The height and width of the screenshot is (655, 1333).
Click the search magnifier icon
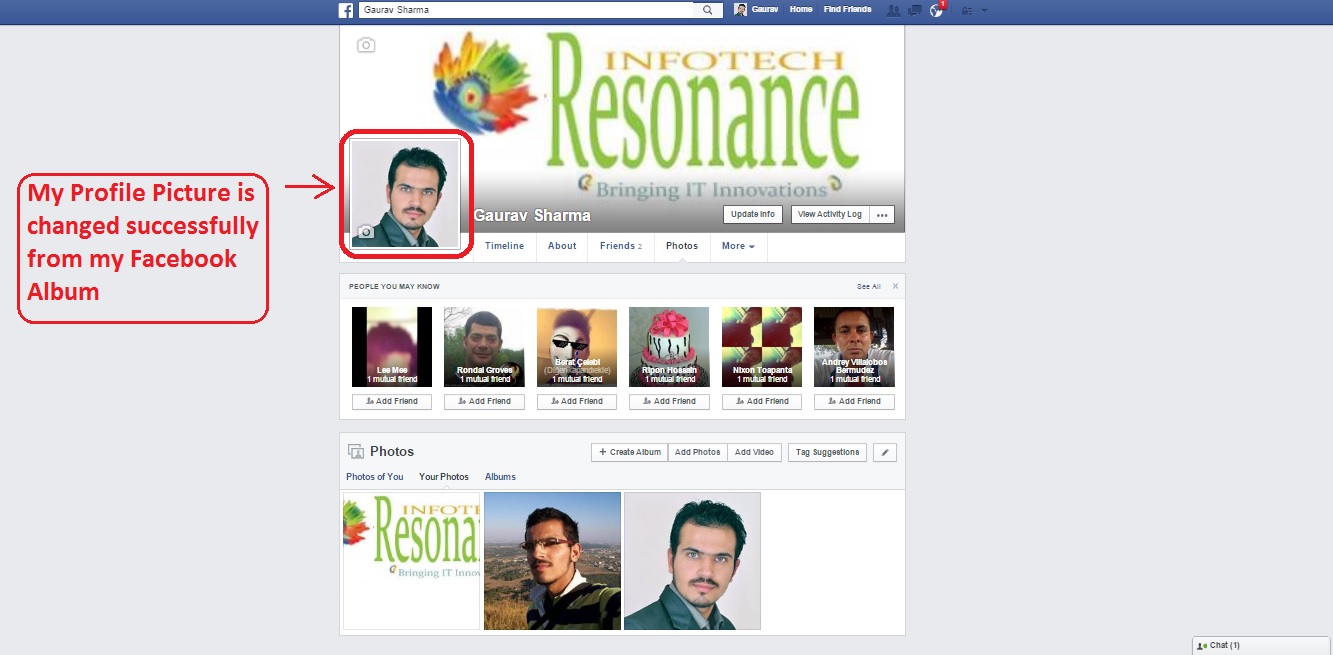(x=707, y=10)
